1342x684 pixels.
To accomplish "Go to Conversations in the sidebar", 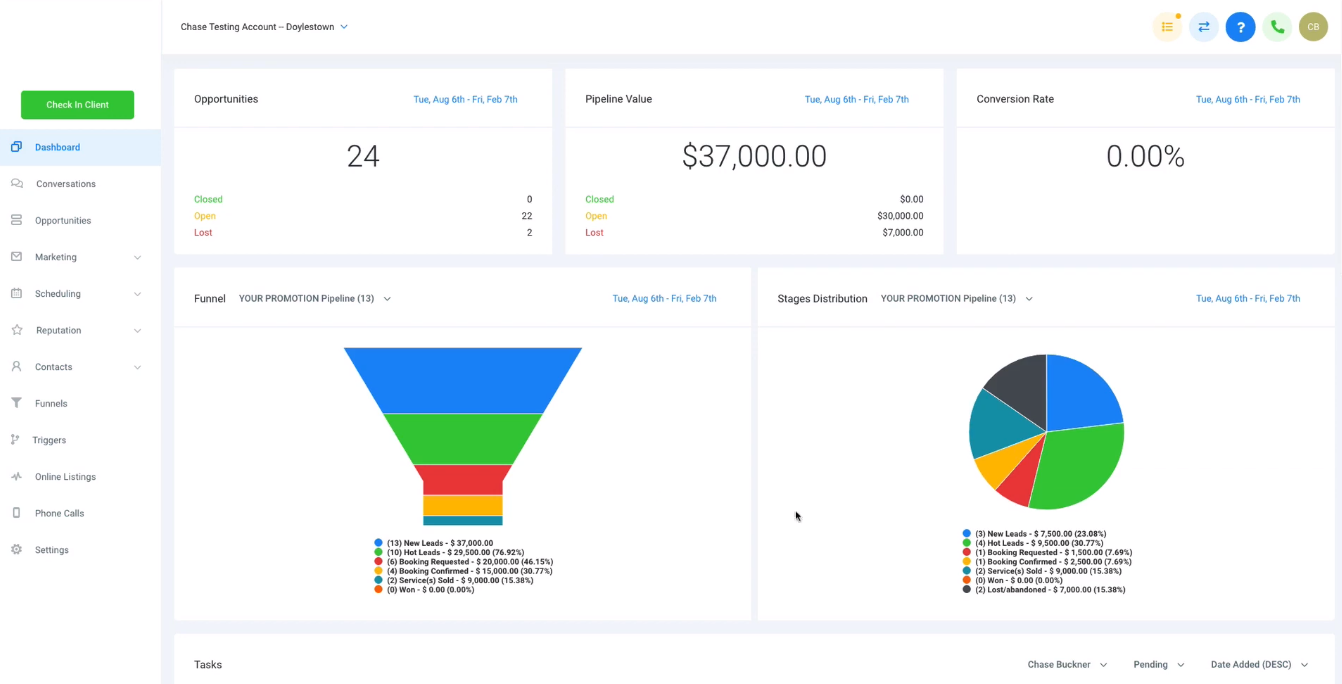I will pos(66,184).
